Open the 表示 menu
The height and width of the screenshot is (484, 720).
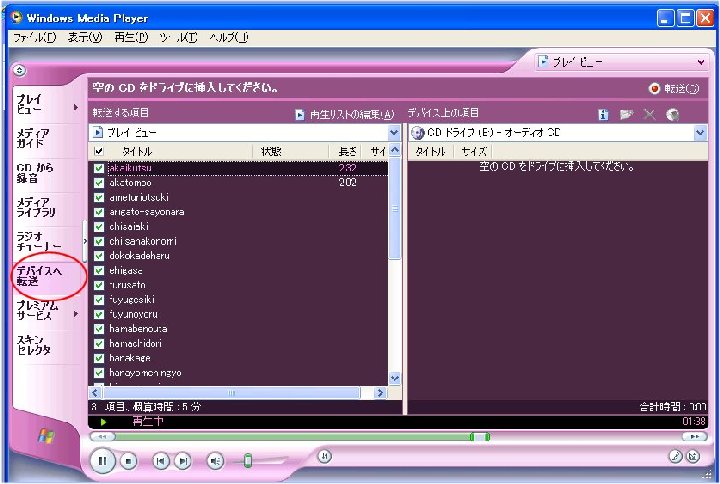85,38
